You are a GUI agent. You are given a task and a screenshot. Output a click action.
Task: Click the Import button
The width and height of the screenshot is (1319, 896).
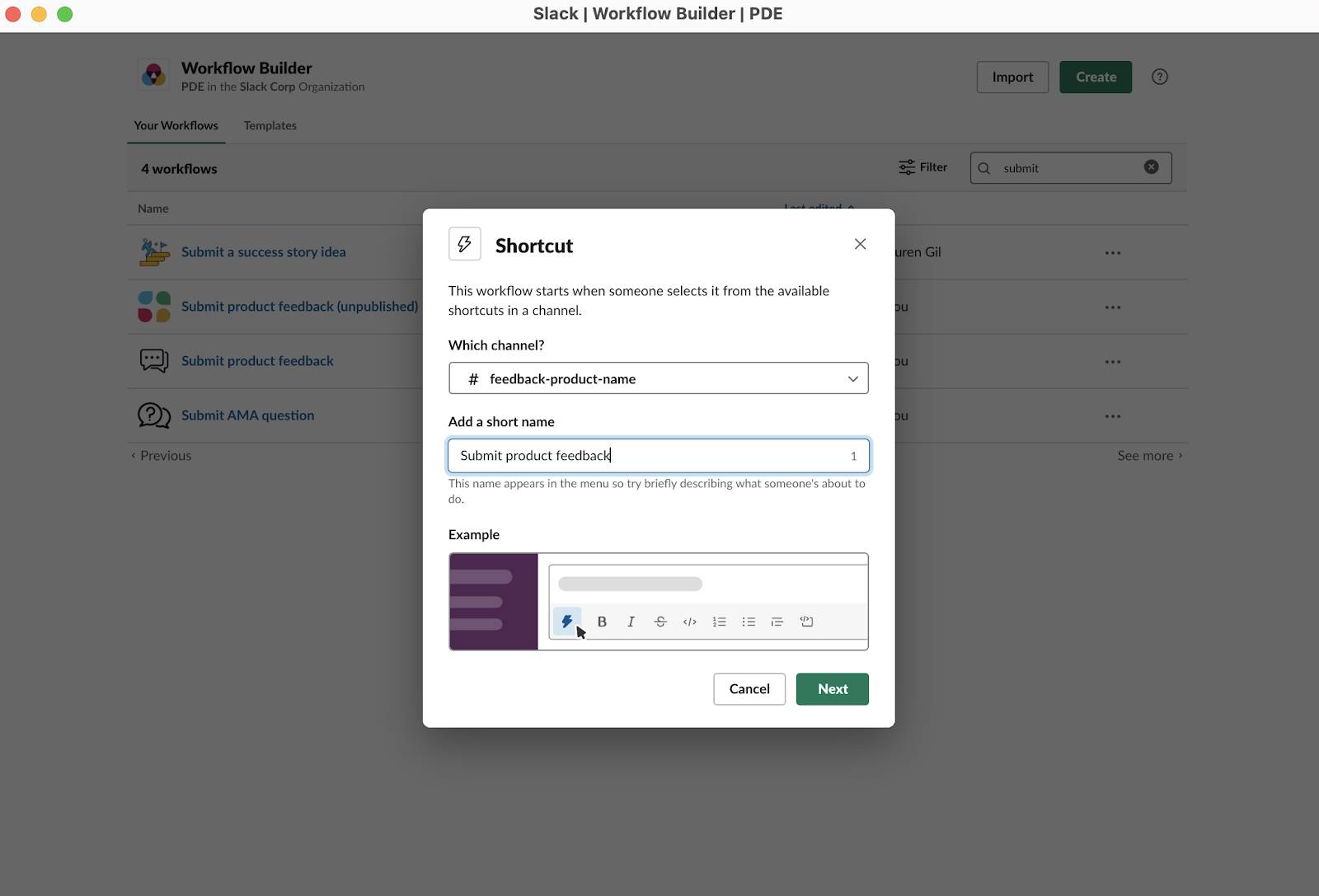pyautogui.click(x=1012, y=77)
